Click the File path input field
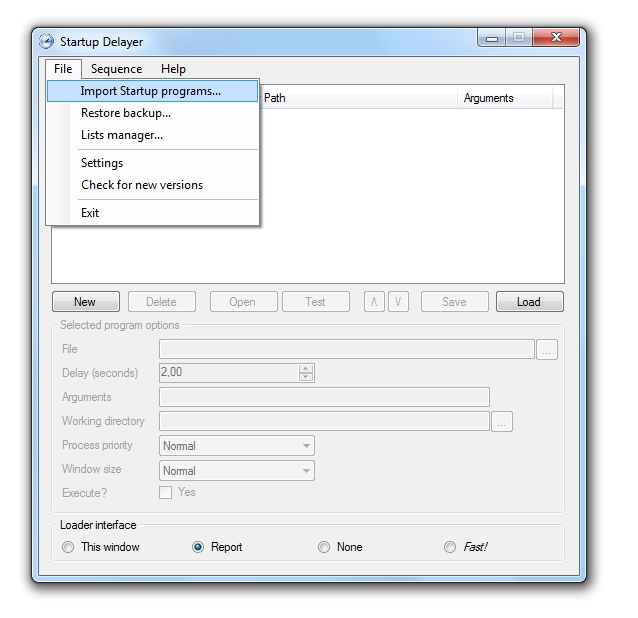Viewport: 638px width, 618px height. point(347,349)
